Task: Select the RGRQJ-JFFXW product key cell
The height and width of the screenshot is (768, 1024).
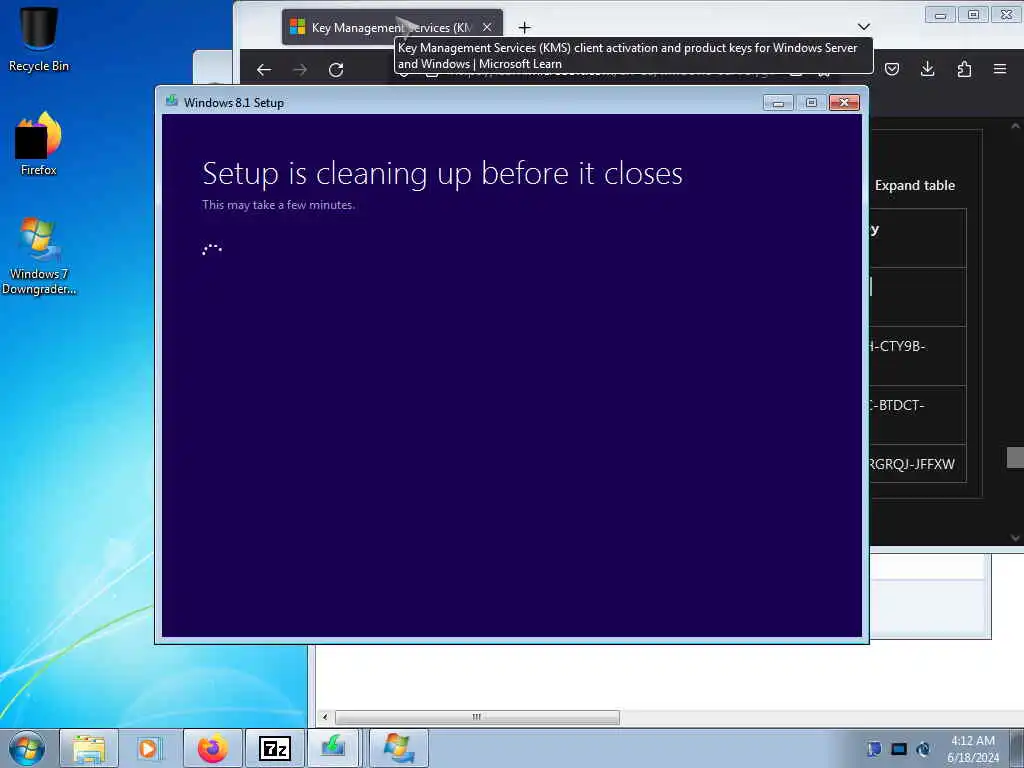Action: click(918, 464)
